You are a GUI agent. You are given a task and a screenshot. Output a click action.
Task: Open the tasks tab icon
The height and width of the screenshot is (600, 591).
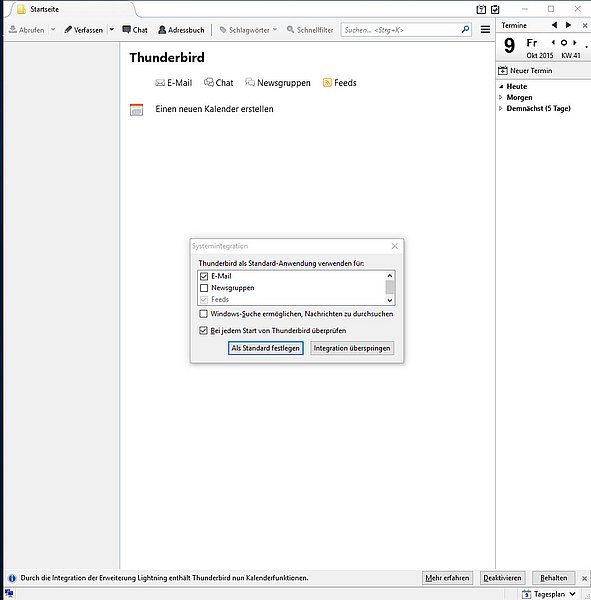495,9
